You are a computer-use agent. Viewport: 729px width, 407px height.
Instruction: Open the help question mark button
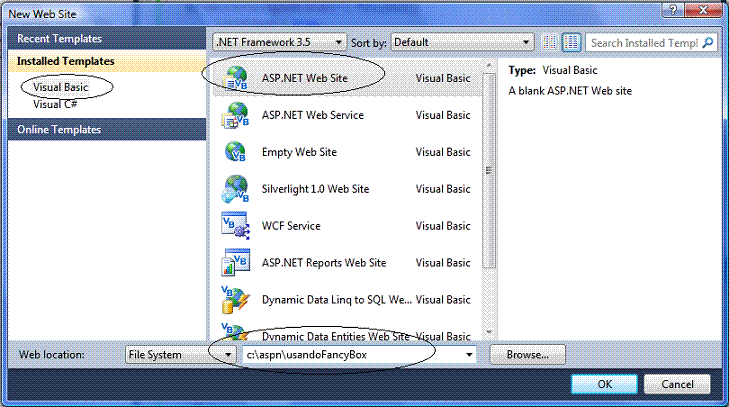[x=673, y=9]
